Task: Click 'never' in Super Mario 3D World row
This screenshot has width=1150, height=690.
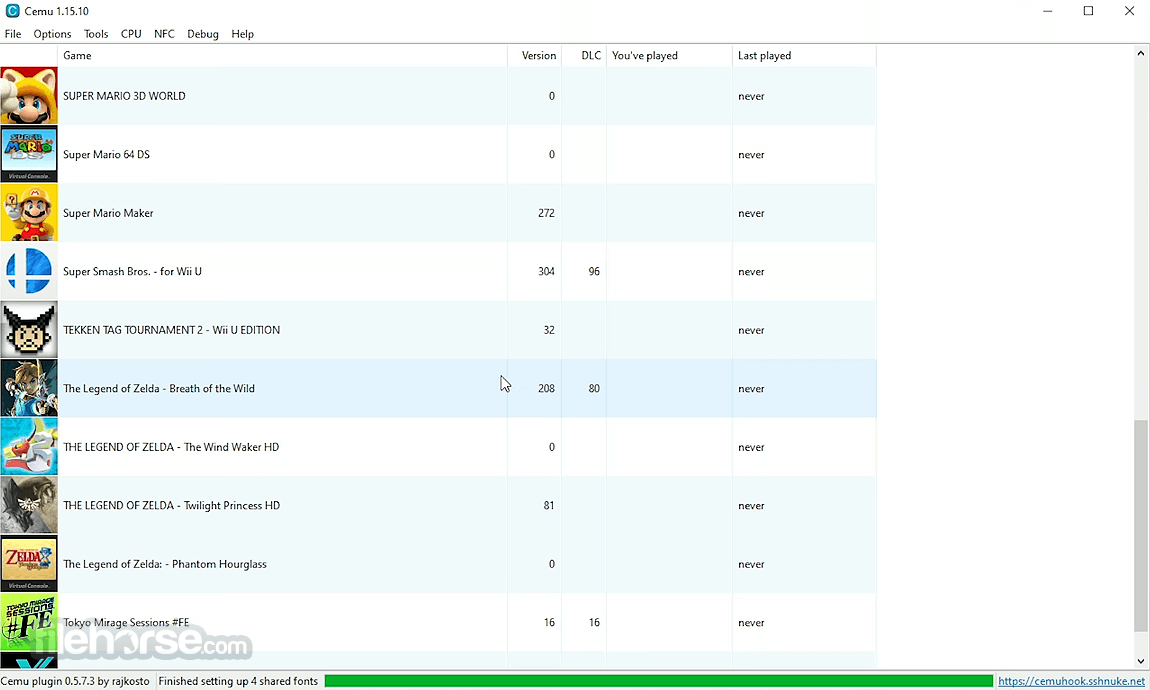Action: tap(751, 96)
